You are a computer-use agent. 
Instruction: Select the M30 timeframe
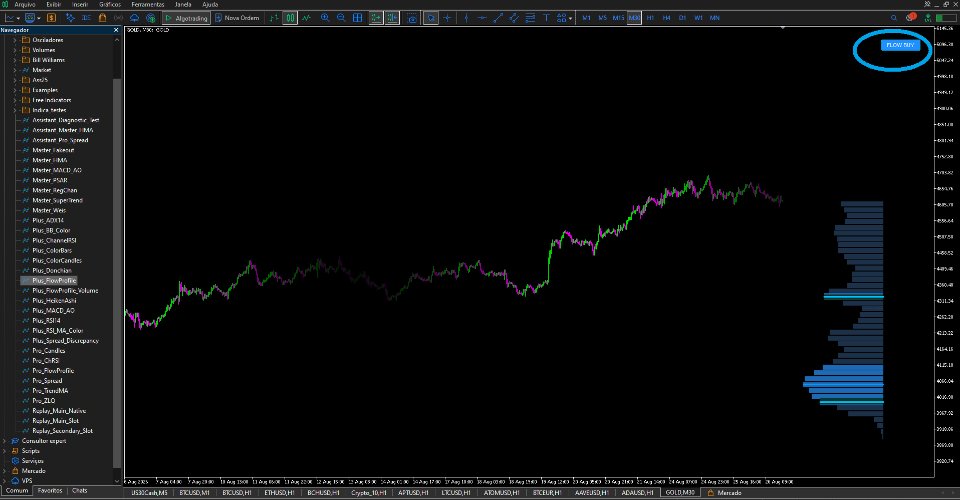click(634, 18)
